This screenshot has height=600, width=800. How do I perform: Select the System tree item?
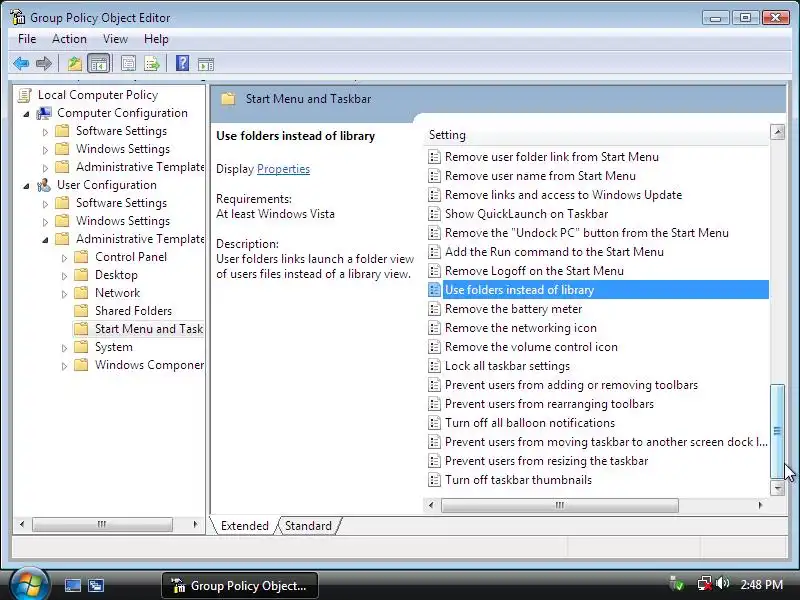(113, 347)
